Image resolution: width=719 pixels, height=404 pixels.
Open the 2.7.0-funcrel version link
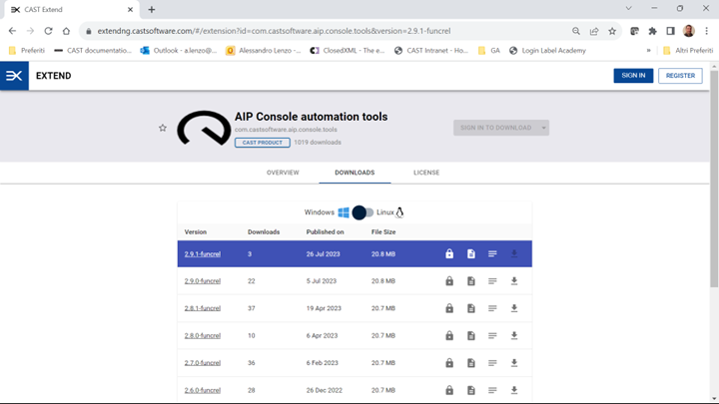tap(202, 363)
